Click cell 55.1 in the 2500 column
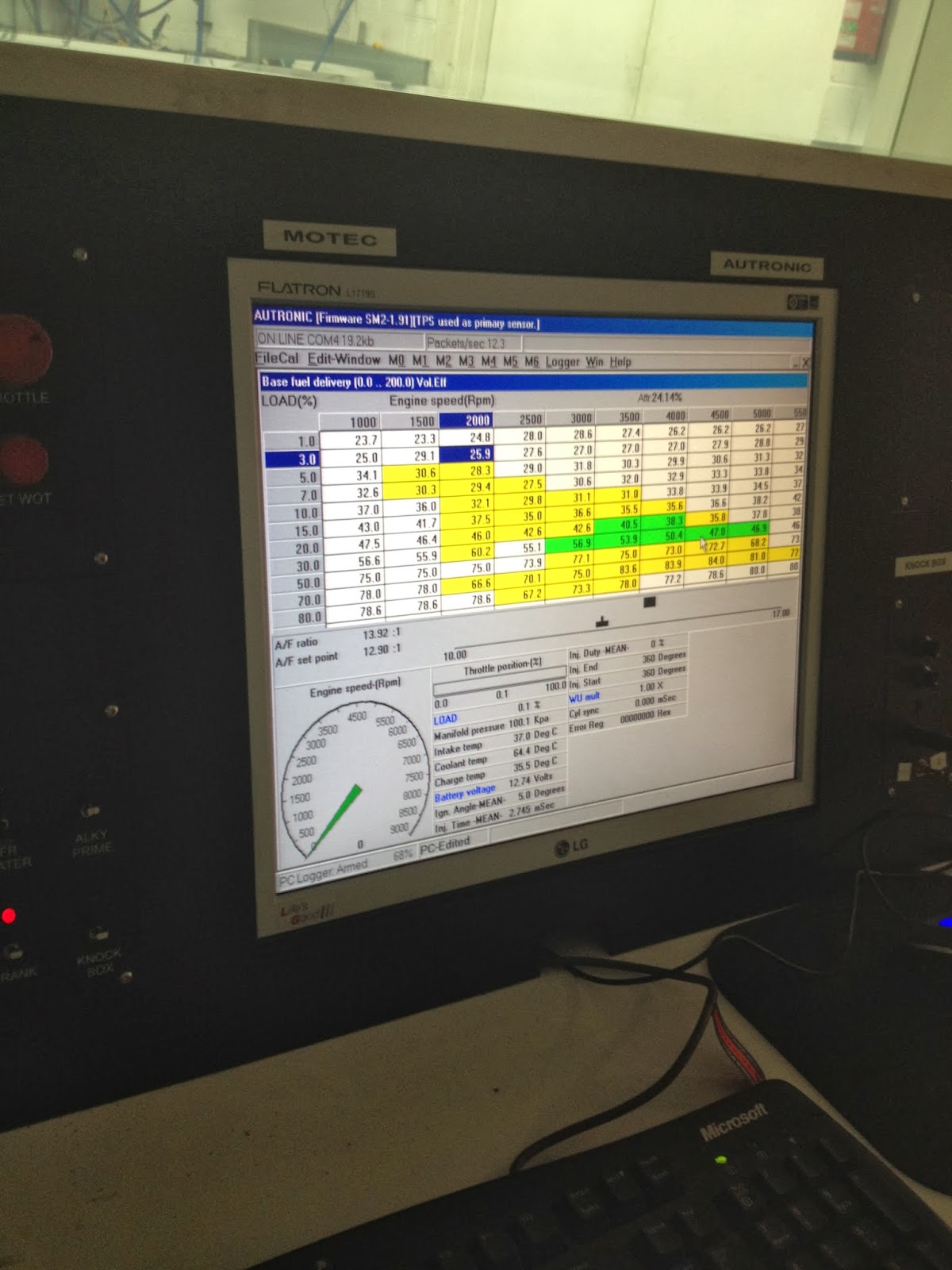This screenshot has height=1270, width=952. (520, 548)
